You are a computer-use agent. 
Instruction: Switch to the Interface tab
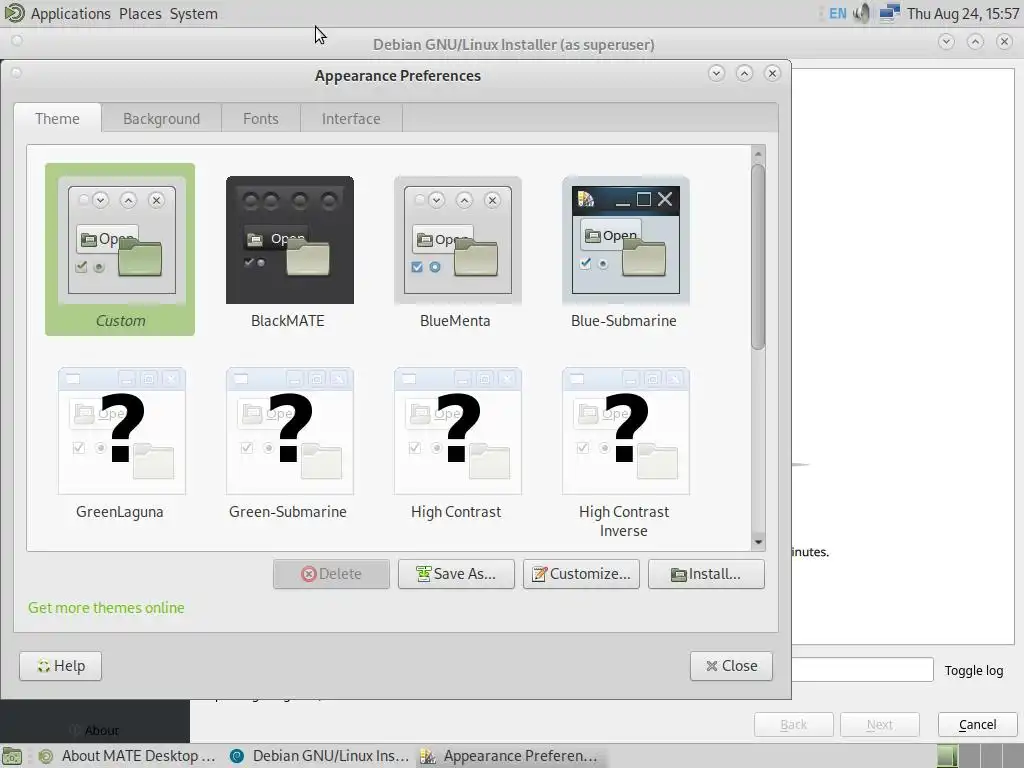pyautogui.click(x=351, y=118)
